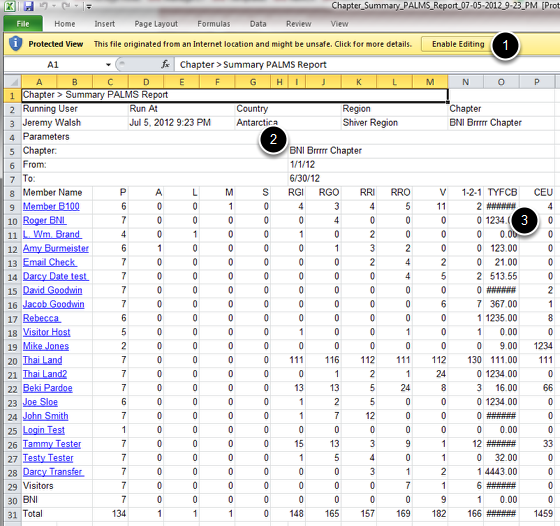
Task: Select column O header
Action: click(501, 82)
